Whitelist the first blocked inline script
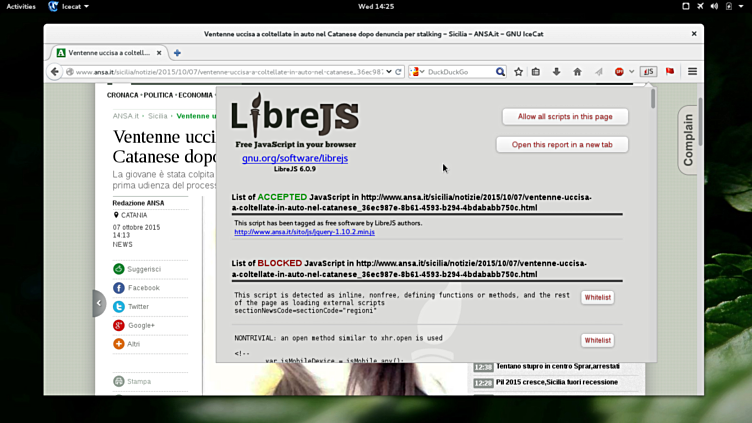The height and width of the screenshot is (423, 752). [x=597, y=297]
